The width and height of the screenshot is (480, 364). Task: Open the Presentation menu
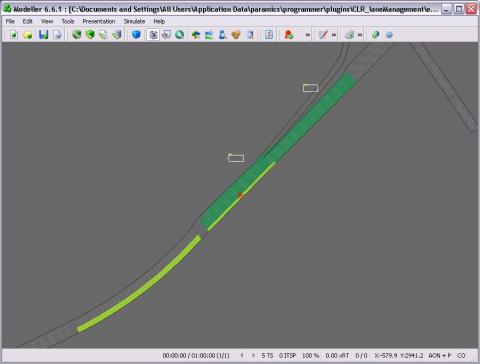[x=99, y=21]
